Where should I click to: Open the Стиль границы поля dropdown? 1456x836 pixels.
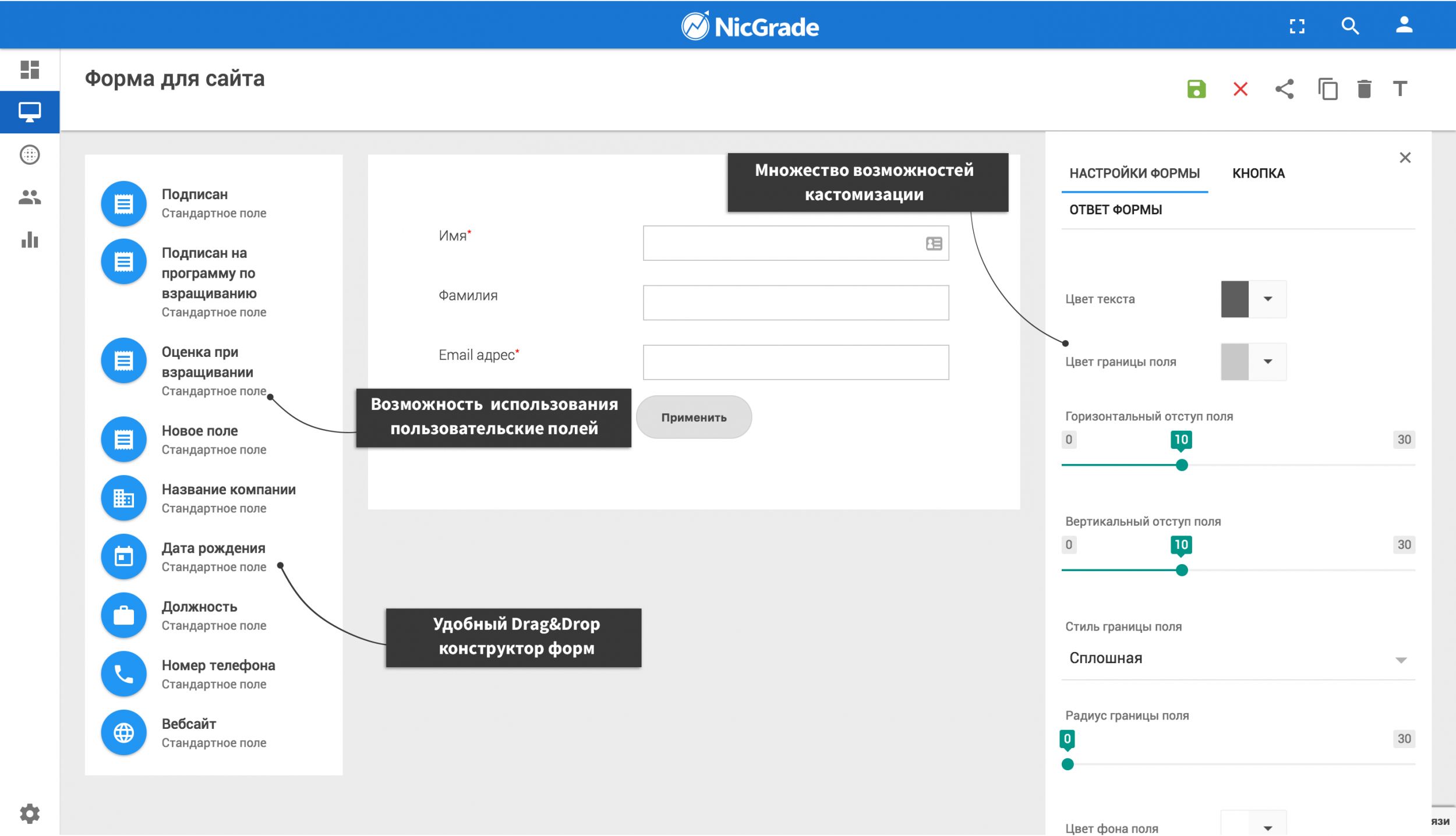[1238, 659]
